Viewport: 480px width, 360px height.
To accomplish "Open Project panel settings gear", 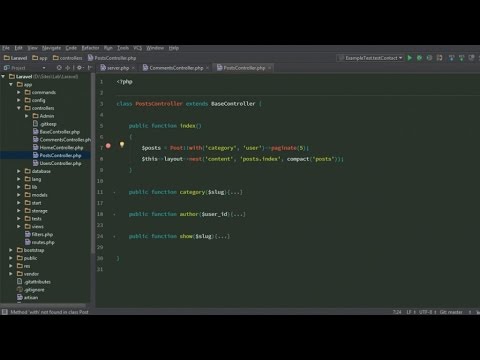I will point(80,68).
